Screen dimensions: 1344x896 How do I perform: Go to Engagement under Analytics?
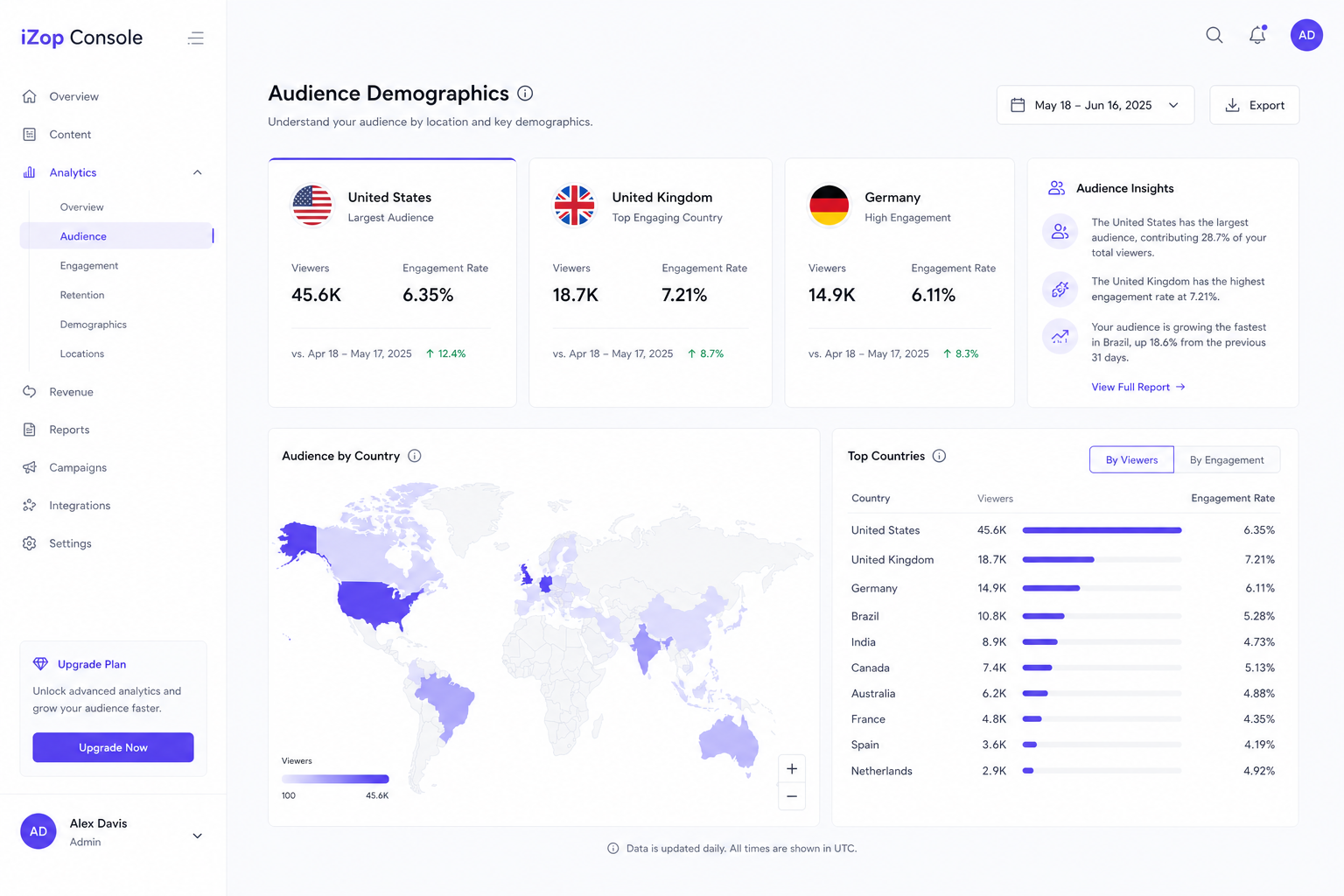[x=89, y=265]
